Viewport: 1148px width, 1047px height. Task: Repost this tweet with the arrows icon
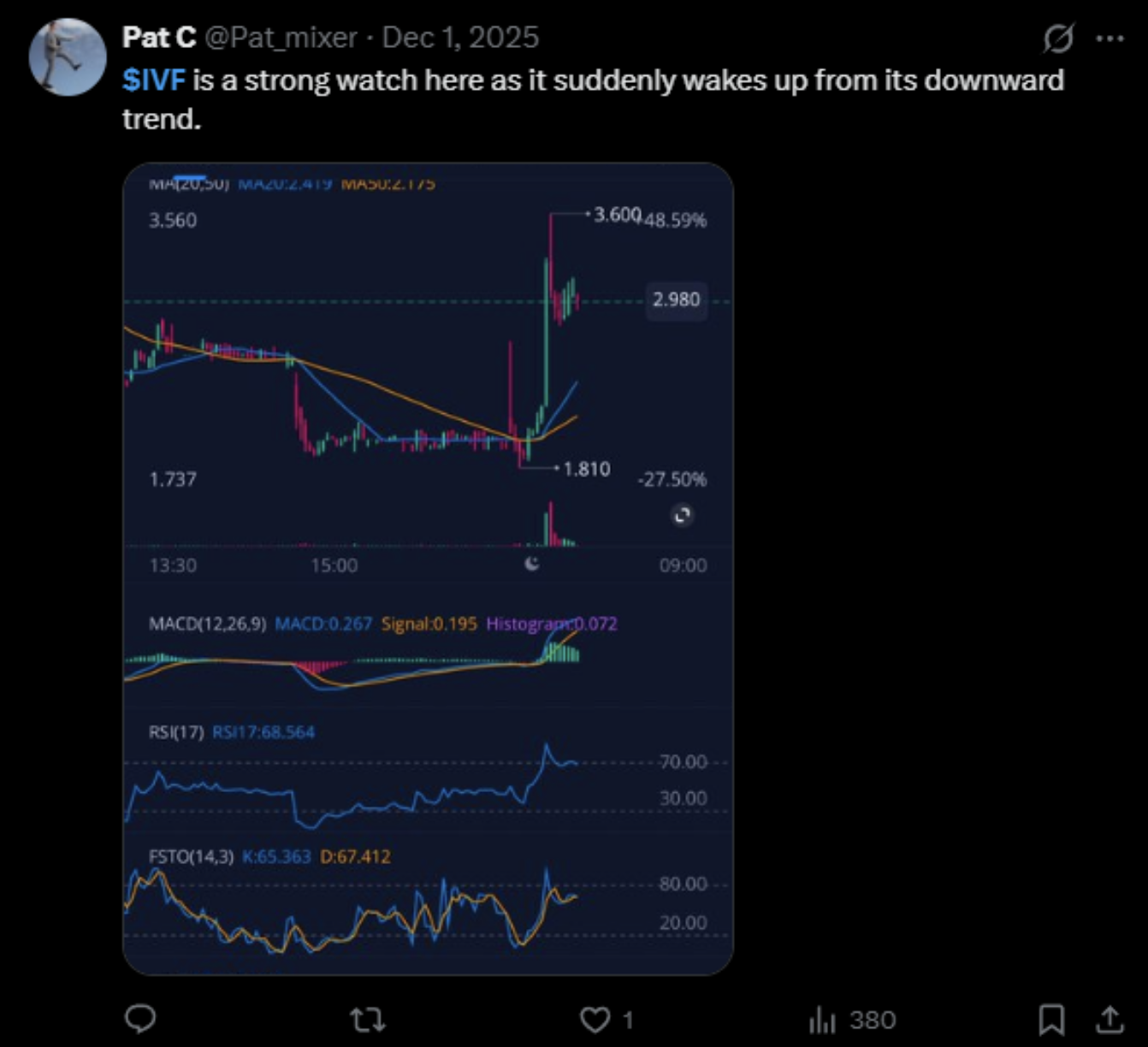tap(368, 1019)
